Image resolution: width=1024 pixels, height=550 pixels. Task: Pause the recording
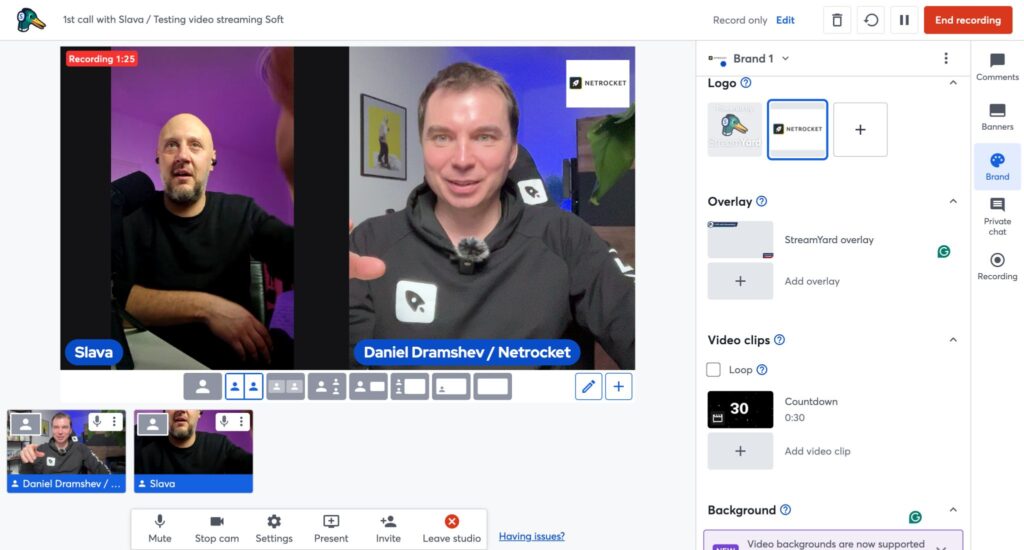pos(904,20)
